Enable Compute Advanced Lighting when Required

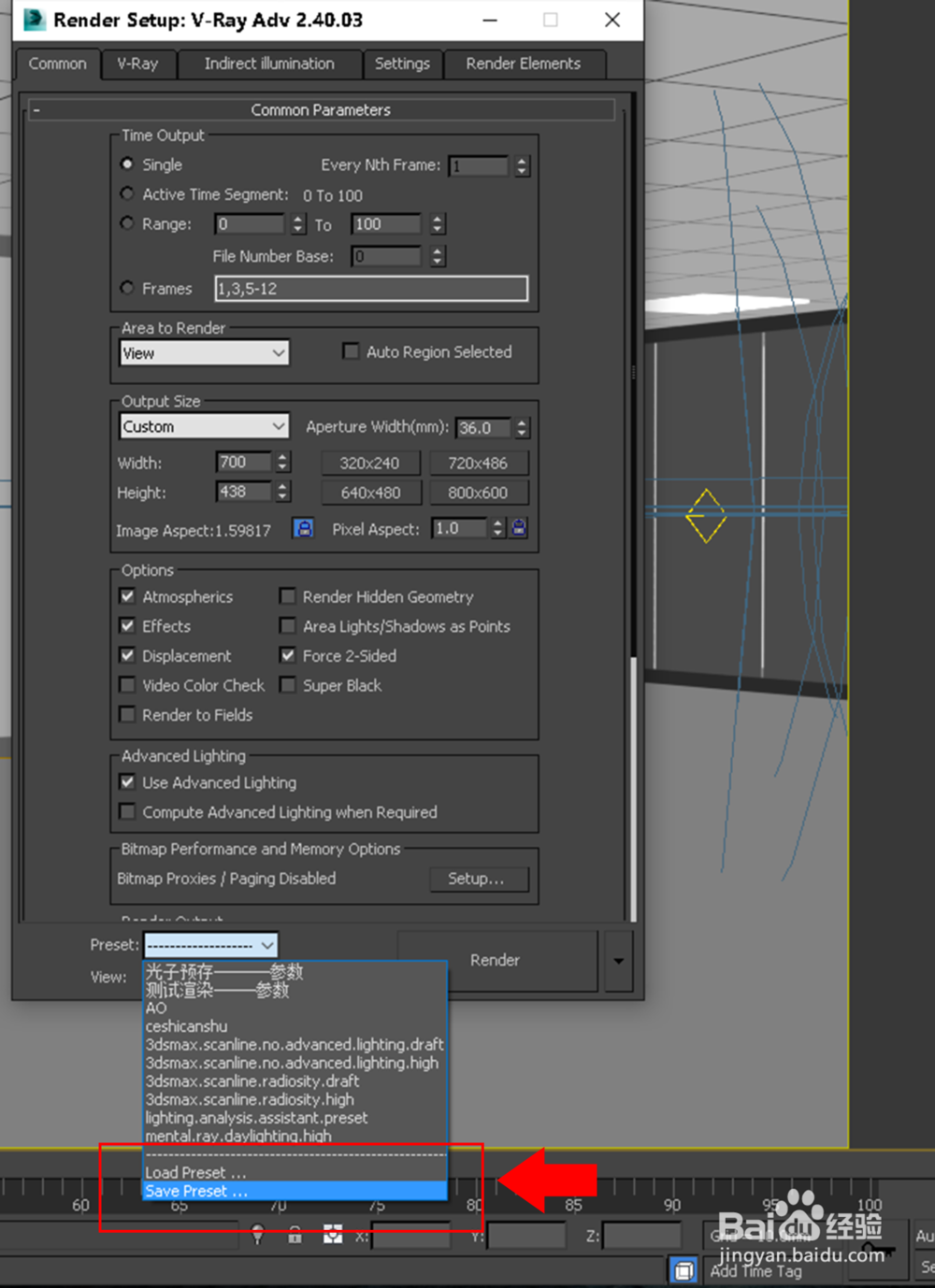pos(128,812)
